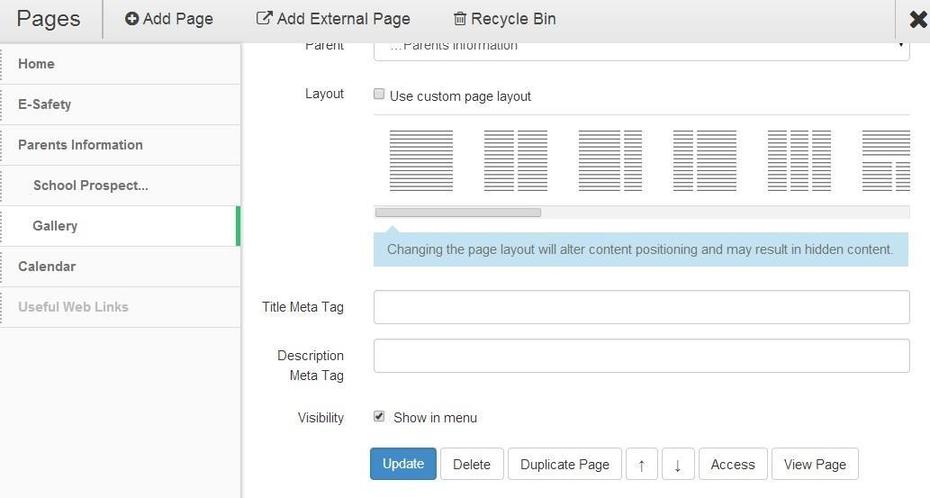Open the Recycle Bin

coord(505,19)
